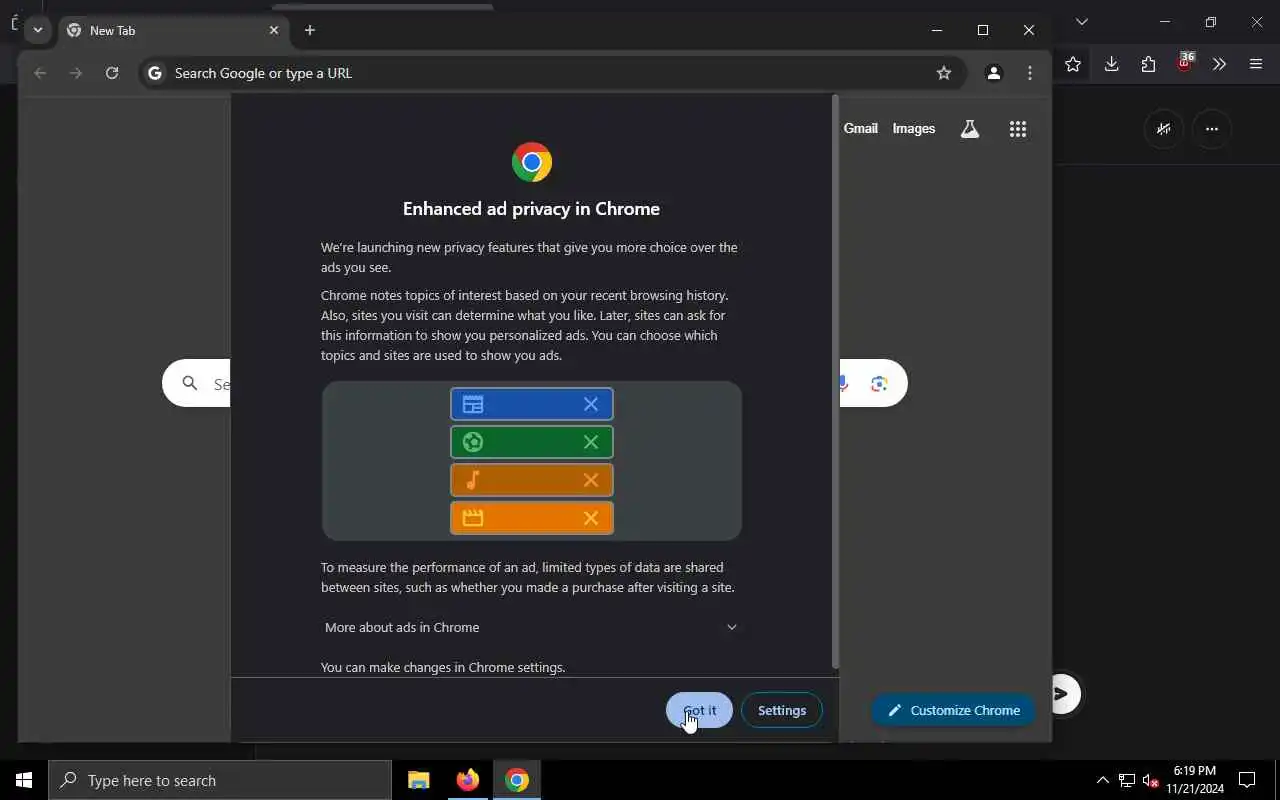1280x800 pixels.
Task: Click Windows Start button
Action: pyautogui.click(x=24, y=780)
